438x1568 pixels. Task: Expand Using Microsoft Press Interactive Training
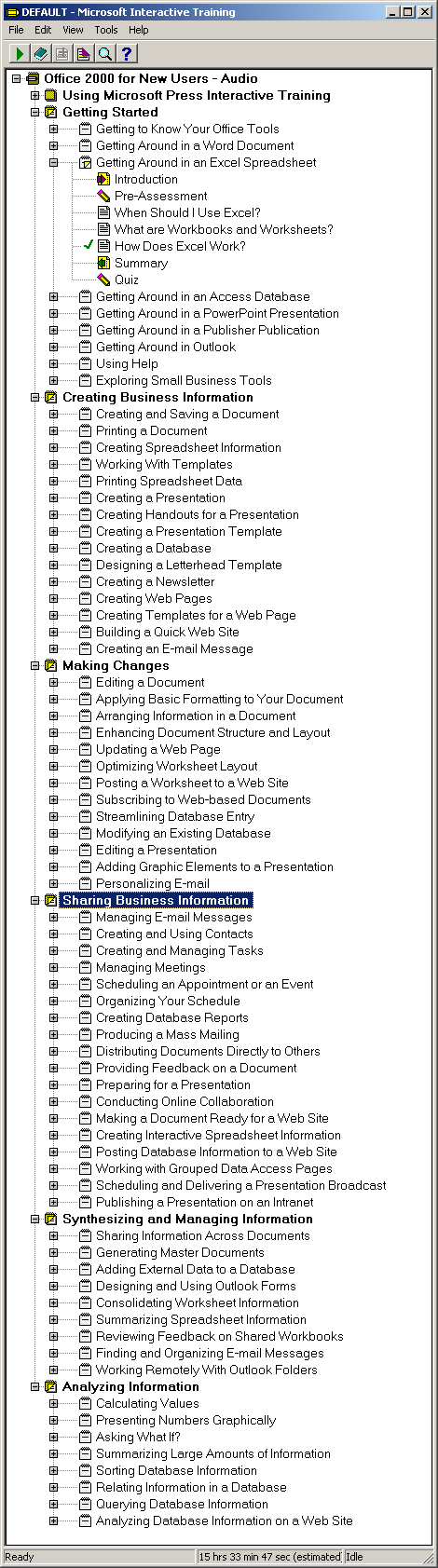tap(35, 95)
